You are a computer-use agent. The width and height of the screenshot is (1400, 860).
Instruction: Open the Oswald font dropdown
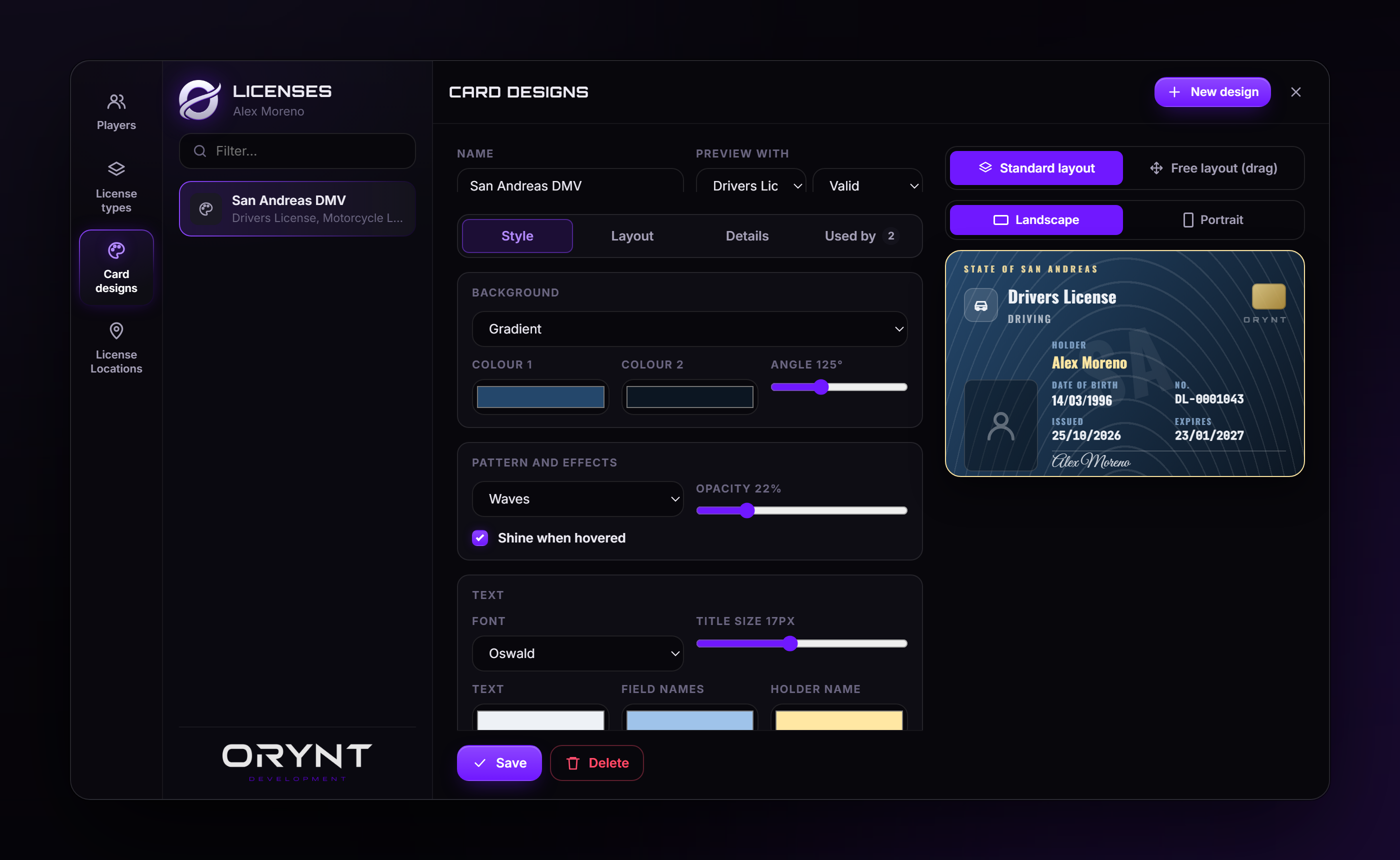pyautogui.click(x=577, y=653)
